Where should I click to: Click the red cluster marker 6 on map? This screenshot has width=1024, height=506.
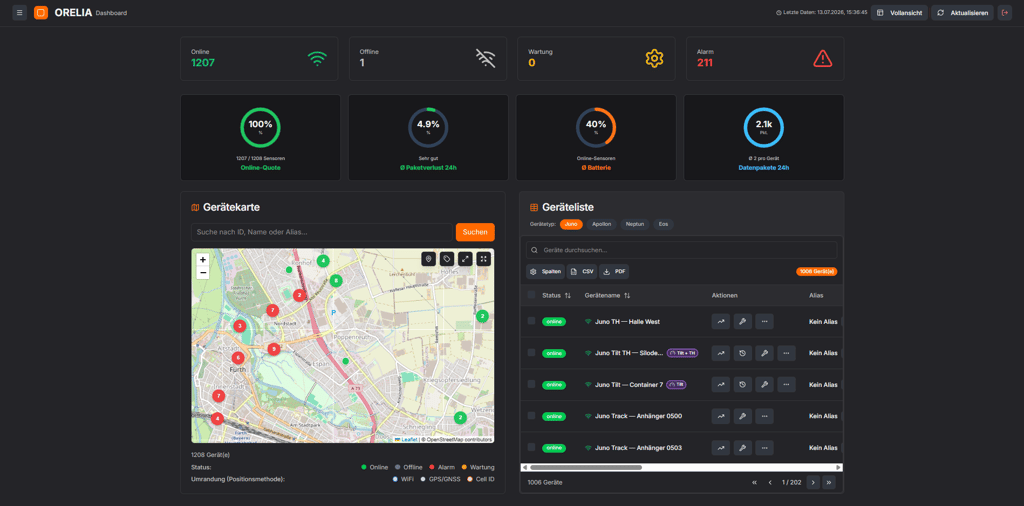[238, 358]
